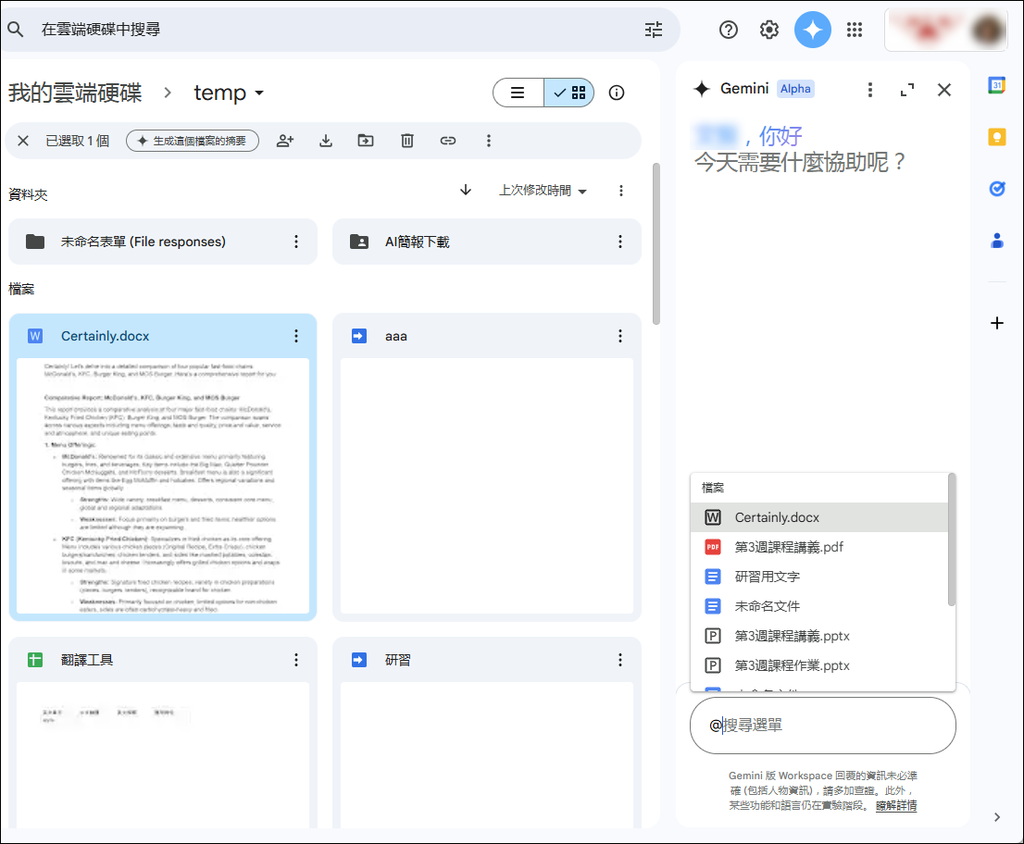Viewport: 1024px width, 844px height.
Task: Open folder 未命名表單 (File responses)
Action: click(163, 242)
